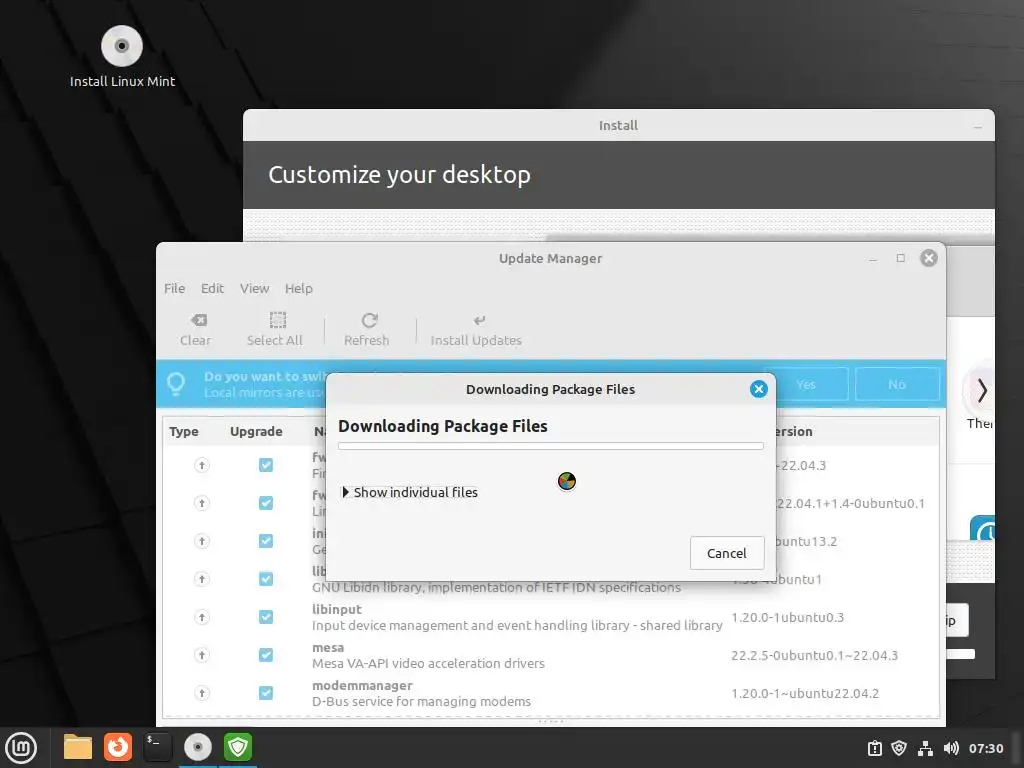Uncheck the modemmanager update

(266, 693)
